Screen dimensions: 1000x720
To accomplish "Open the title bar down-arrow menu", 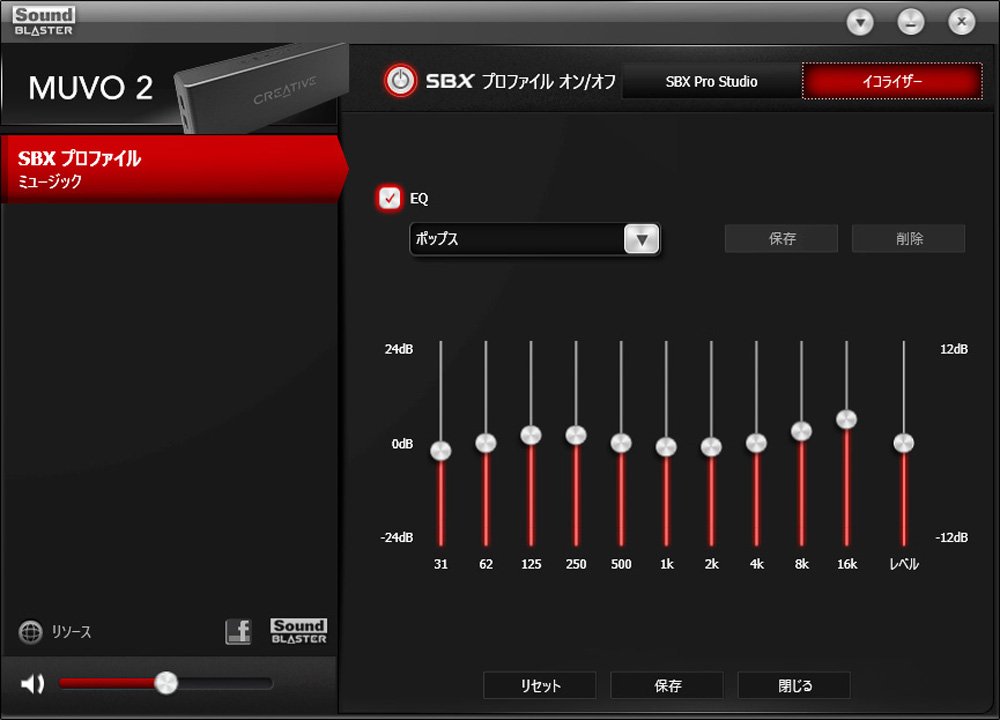I will click(x=860, y=22).
